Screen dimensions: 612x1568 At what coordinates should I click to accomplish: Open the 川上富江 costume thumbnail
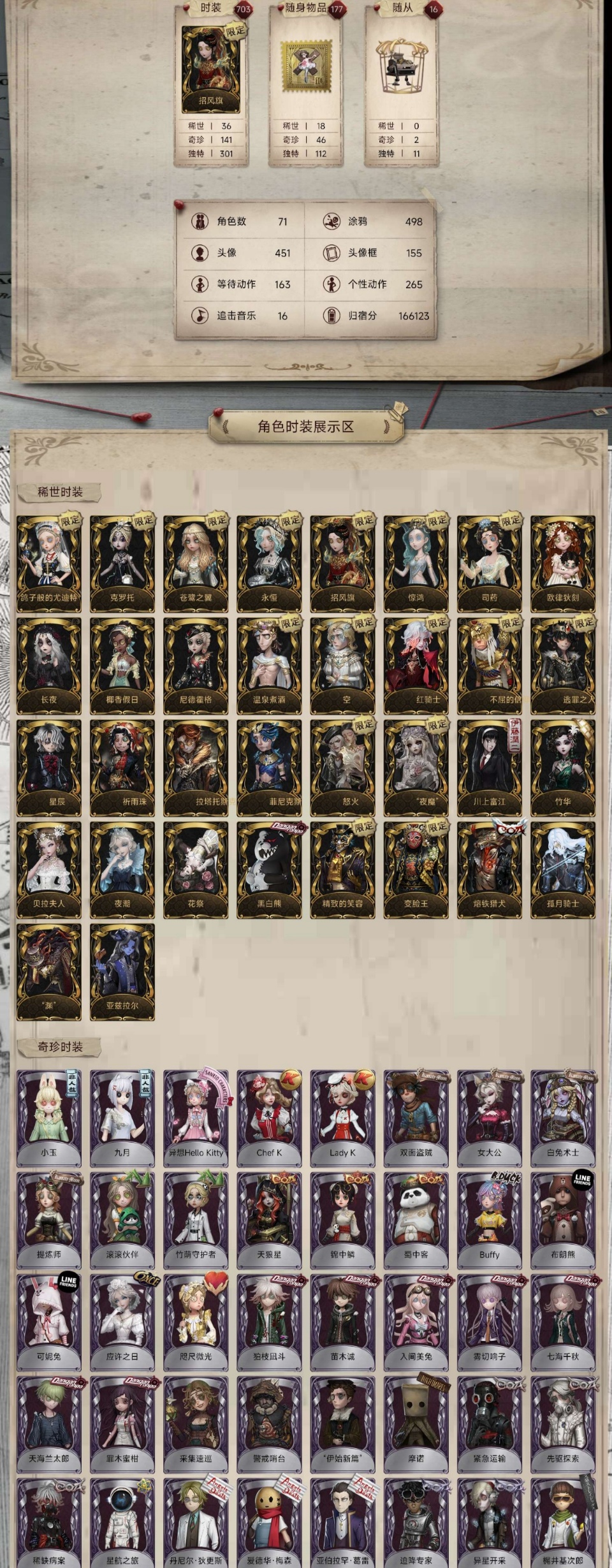click(490, 768)
